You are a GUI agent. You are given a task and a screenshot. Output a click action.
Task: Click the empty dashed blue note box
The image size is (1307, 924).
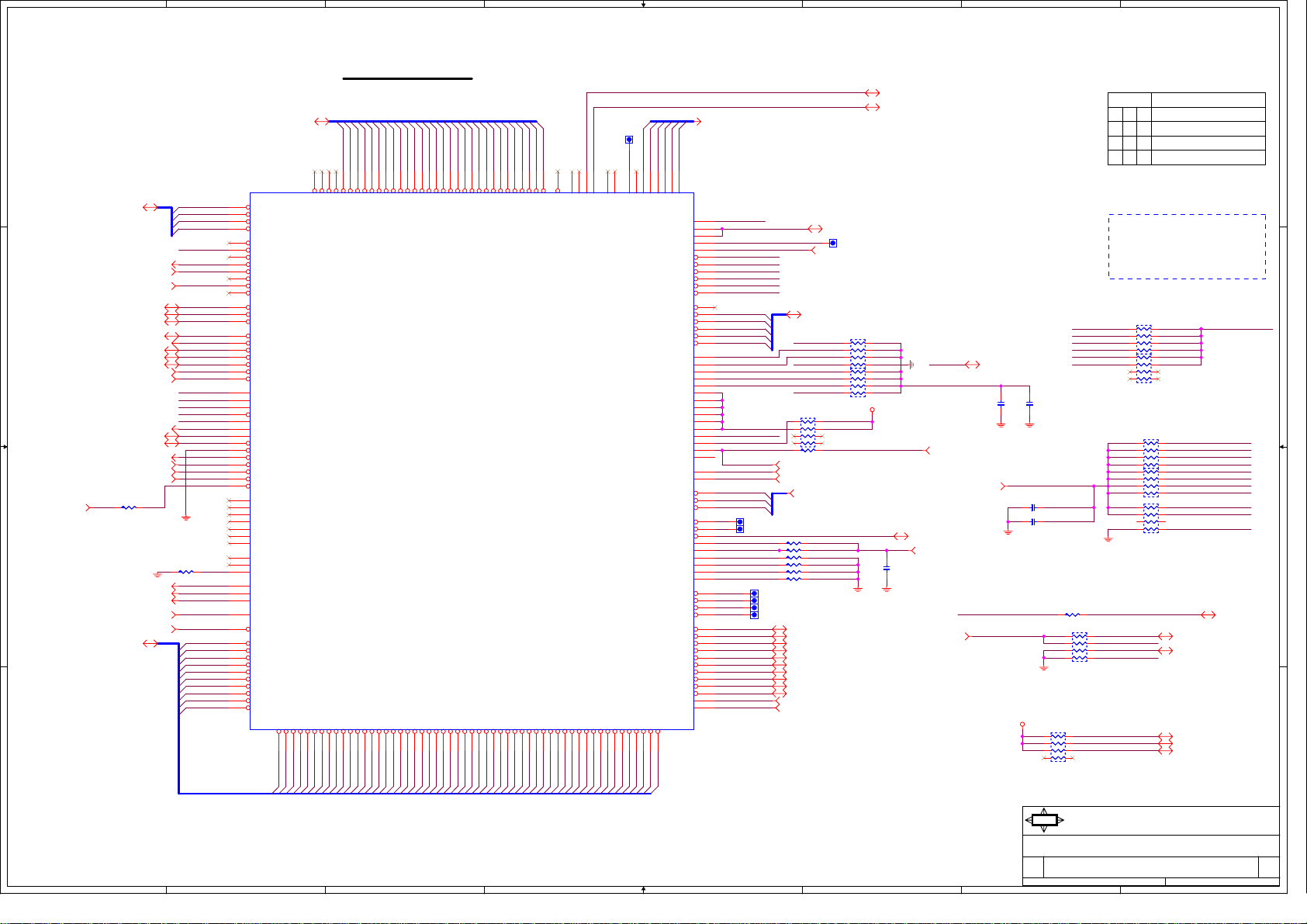[x=1187, y=247]
